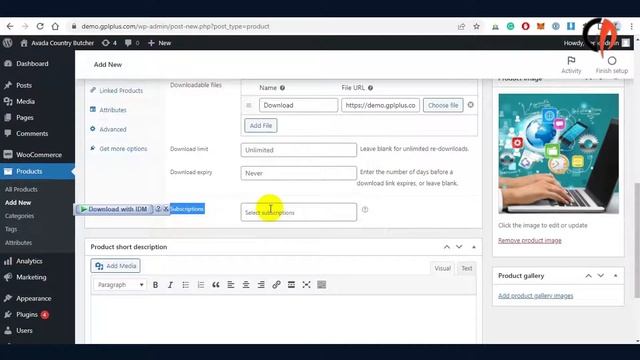Open Finish setup circle icon
640x360 pixels.
611,64
